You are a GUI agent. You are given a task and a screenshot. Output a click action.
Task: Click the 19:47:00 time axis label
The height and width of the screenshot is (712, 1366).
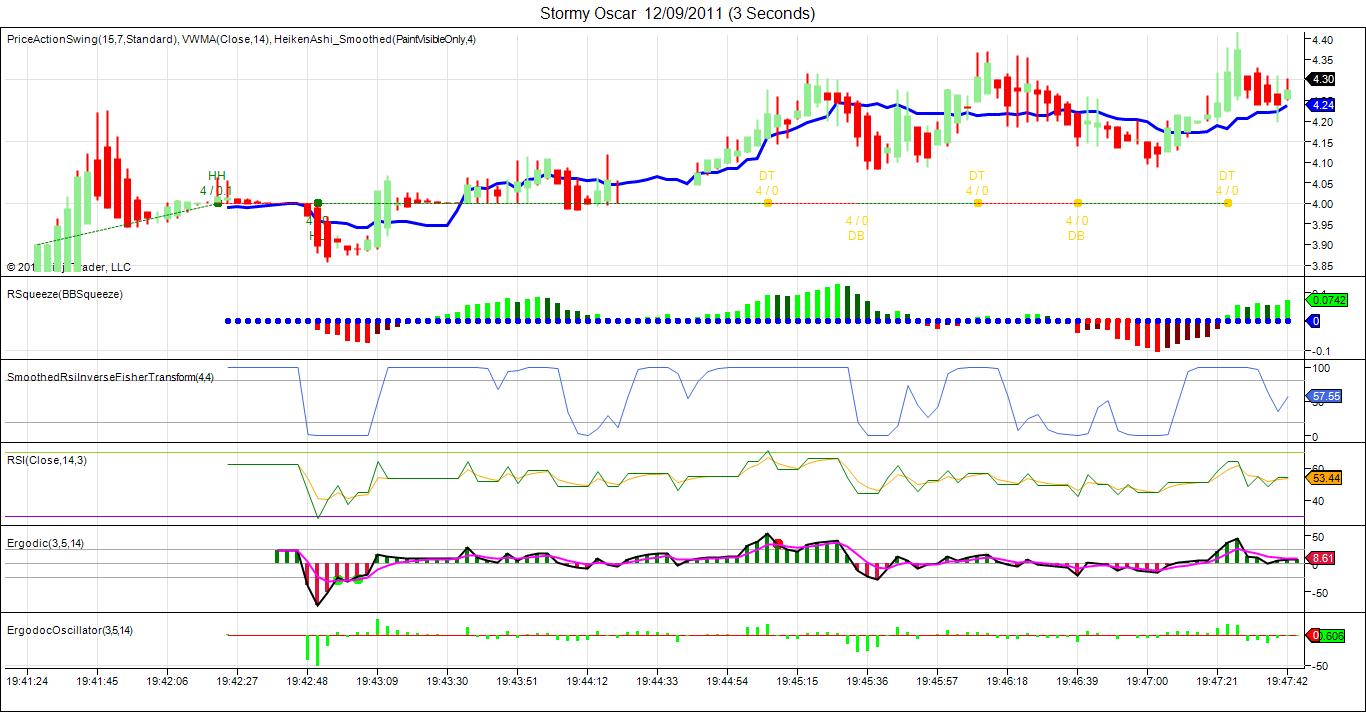pos(1147,682)
